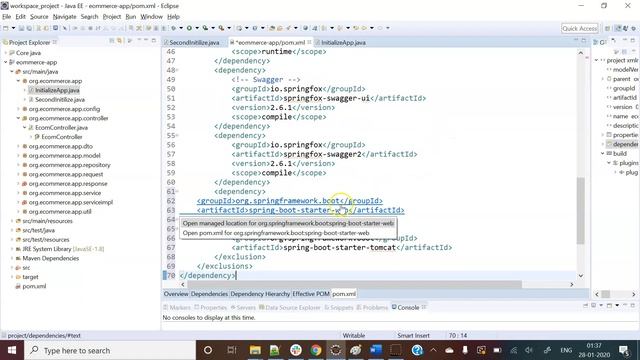Switch to Dependency Hierarchy tab
This screenshot has height=360, width=640.
(x=260, y=294)
